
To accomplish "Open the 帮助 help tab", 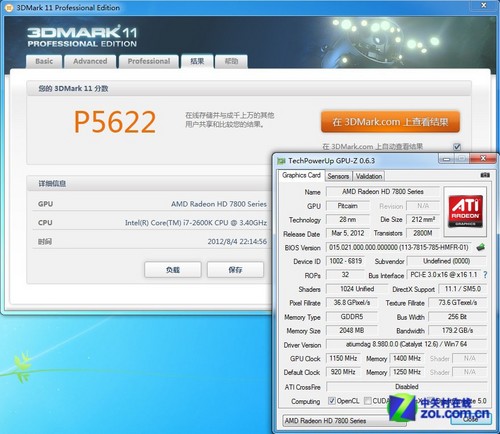I will 231,61.
